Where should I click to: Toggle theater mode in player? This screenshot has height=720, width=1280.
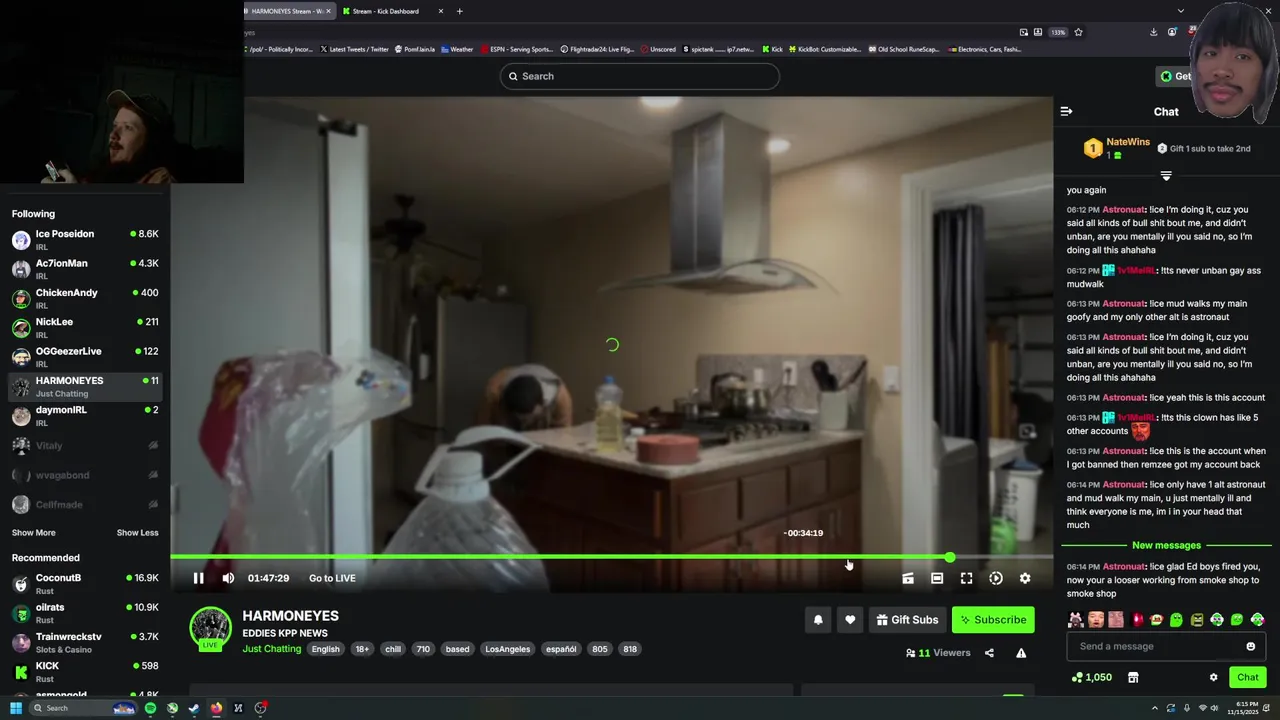tap(937, 578)
